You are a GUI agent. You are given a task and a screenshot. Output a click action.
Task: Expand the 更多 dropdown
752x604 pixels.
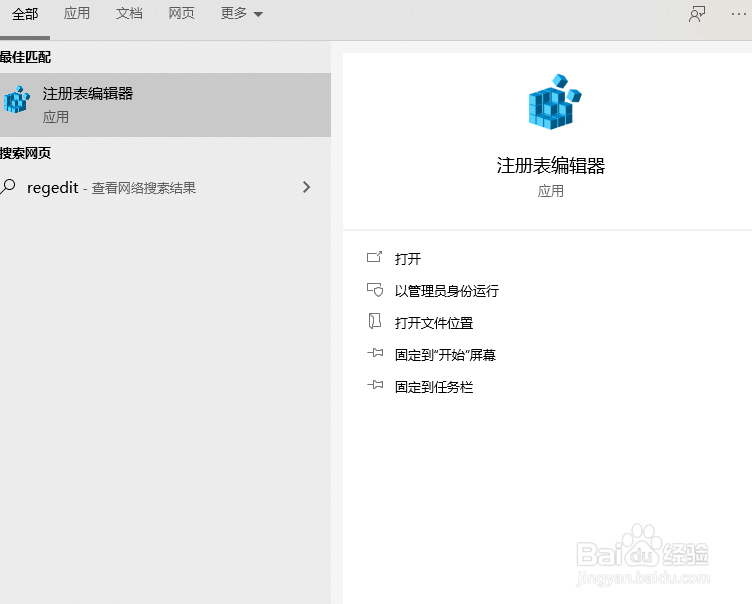point(241,13)
